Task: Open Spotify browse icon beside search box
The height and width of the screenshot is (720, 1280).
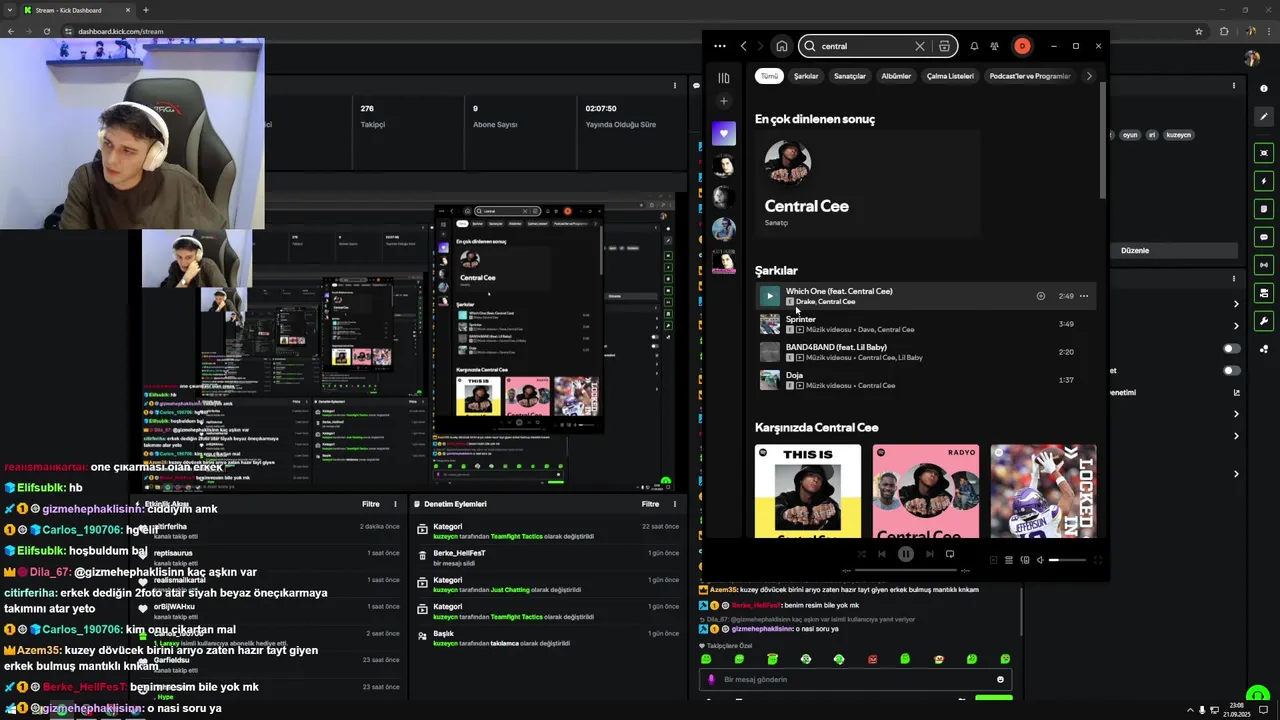Action: 945,46
